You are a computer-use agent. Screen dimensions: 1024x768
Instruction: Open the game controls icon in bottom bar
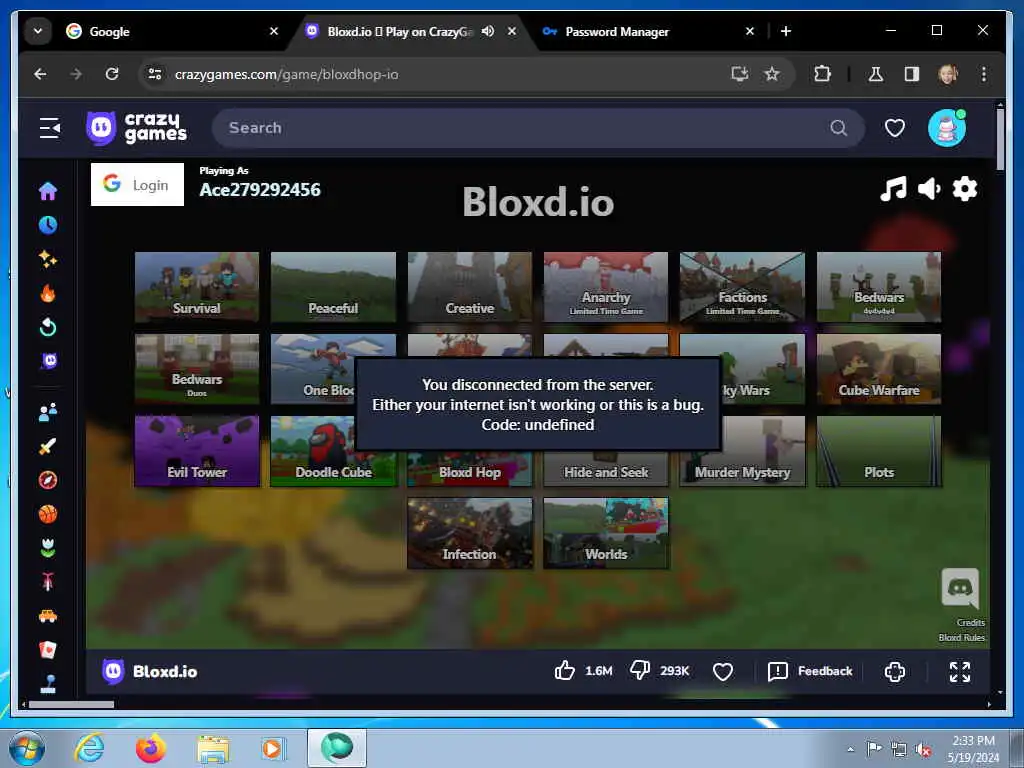click(894, 671)
